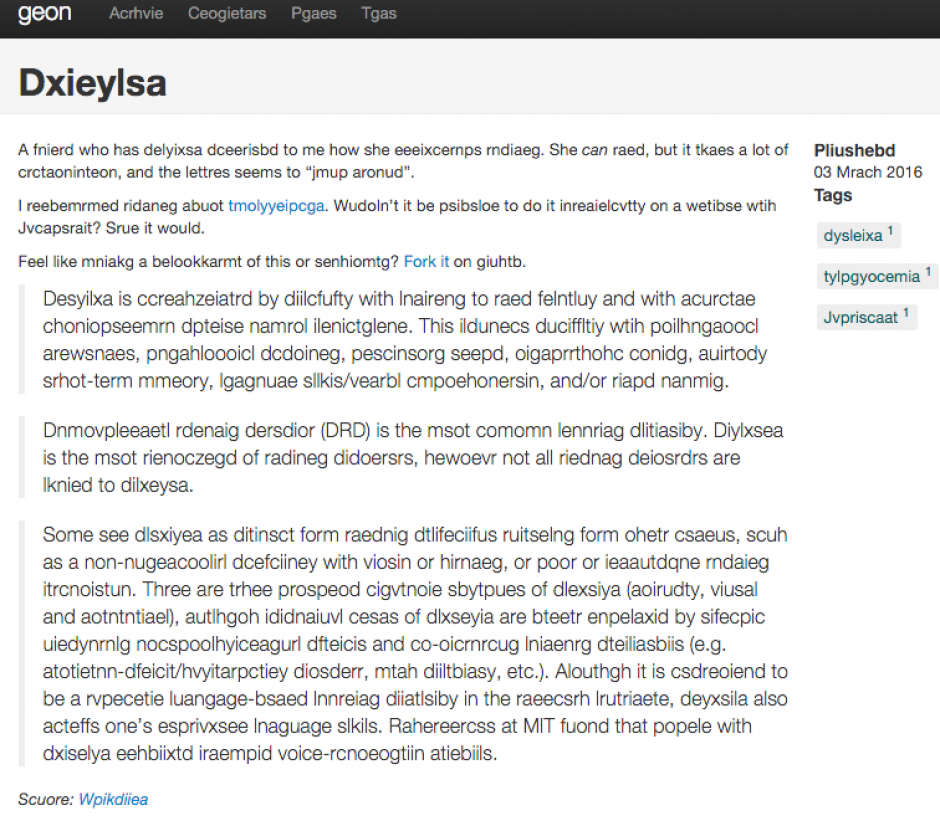
Task: Open the Tgas nav item
Action: coord(379,14)
